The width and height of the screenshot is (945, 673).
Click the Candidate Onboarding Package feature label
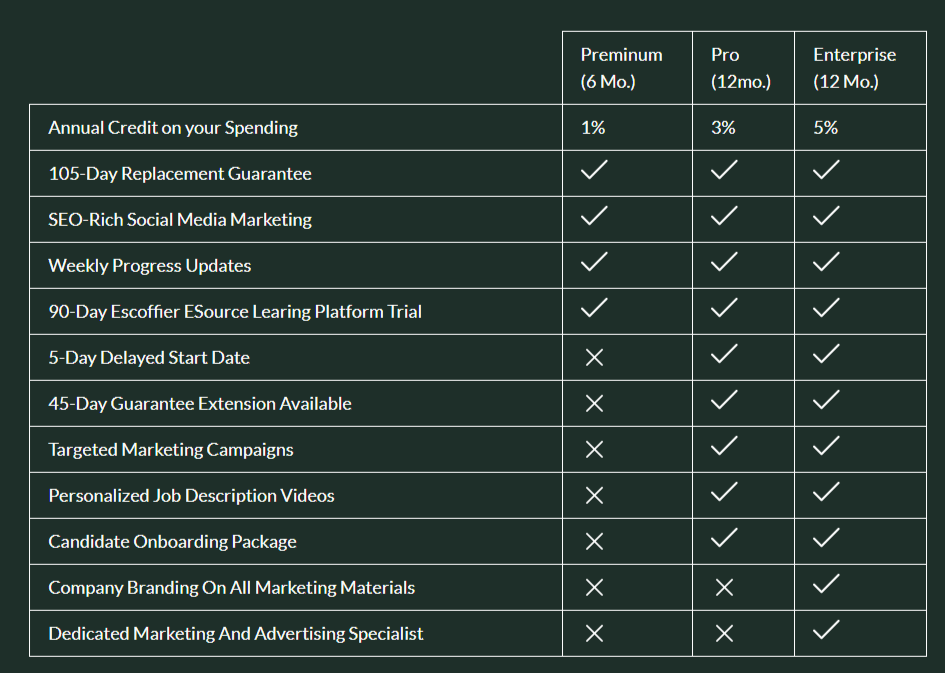point(172,542)
